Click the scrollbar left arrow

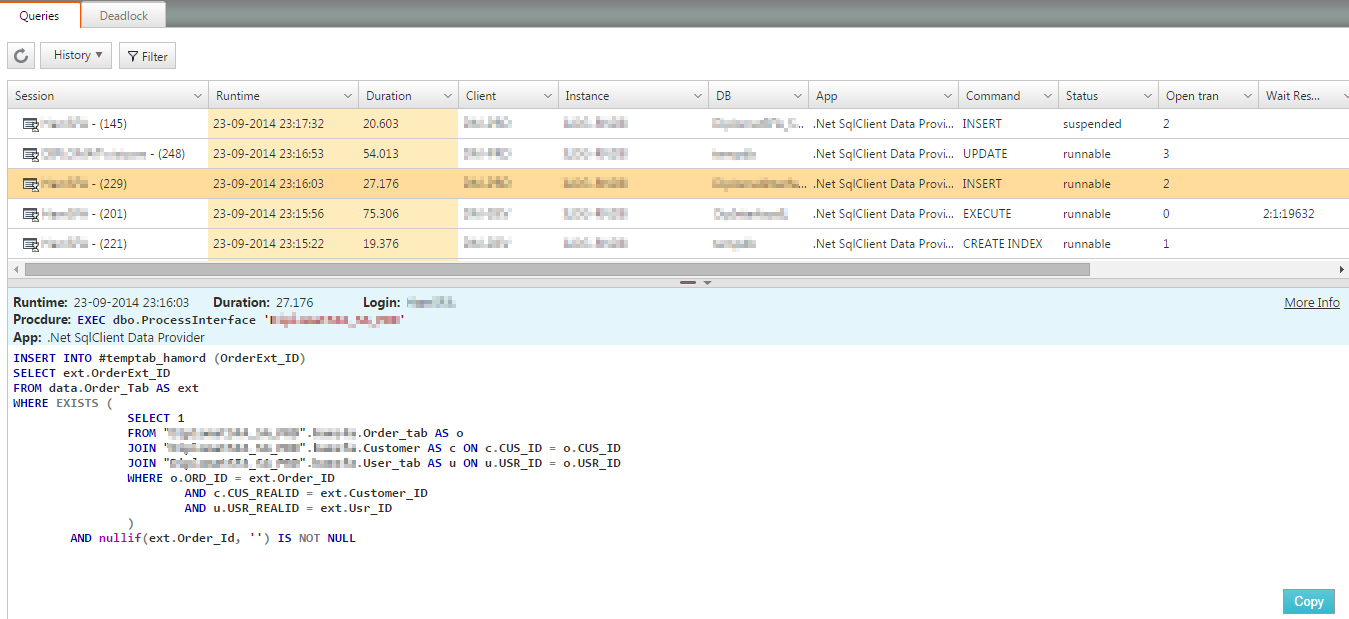pos(15,269)
